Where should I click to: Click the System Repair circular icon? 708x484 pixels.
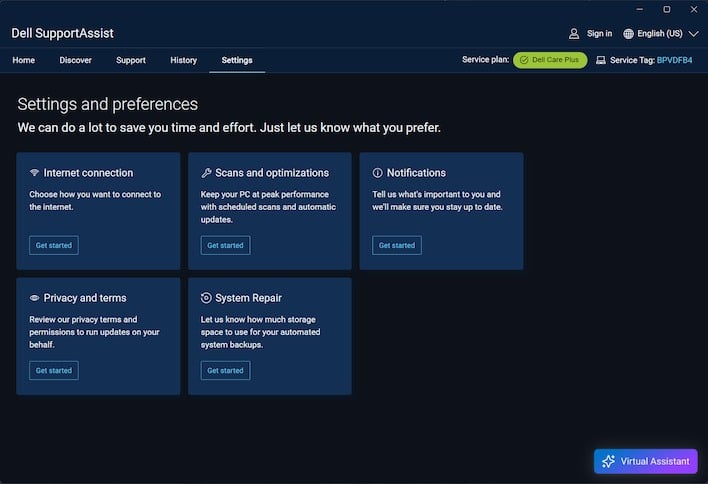206,298
